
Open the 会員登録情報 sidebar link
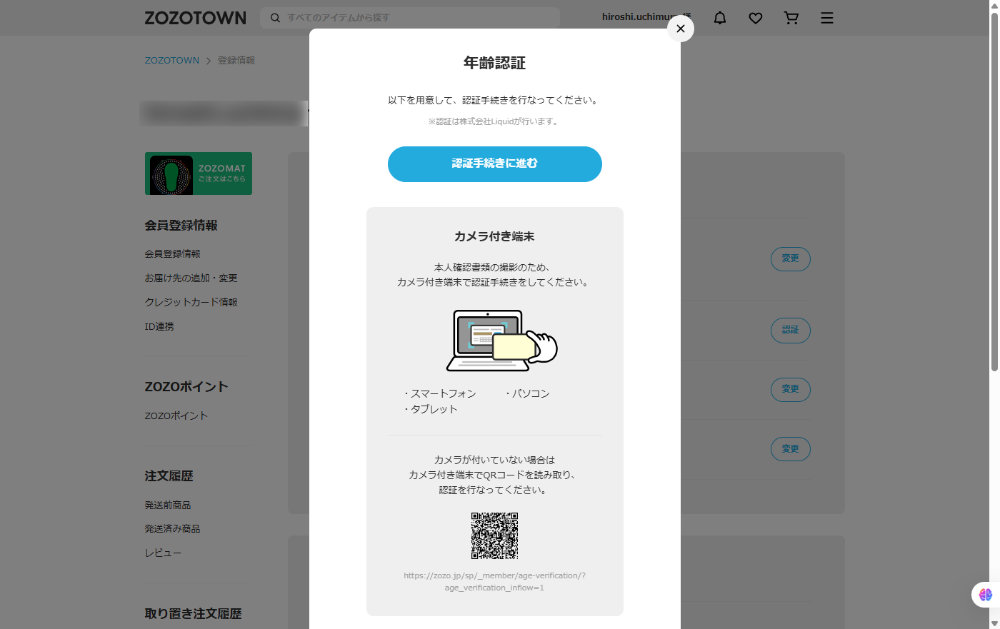pos(172,254)
